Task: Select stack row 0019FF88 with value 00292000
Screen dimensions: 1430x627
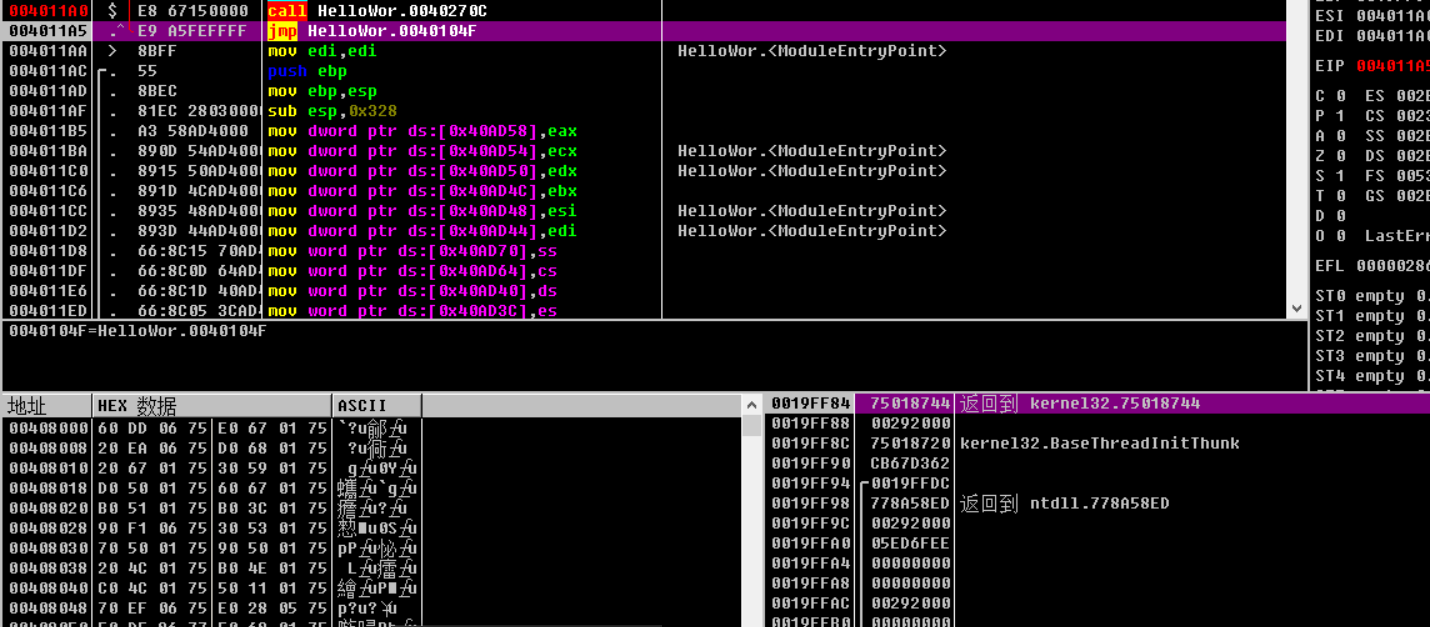Action: click(1097, 423)
